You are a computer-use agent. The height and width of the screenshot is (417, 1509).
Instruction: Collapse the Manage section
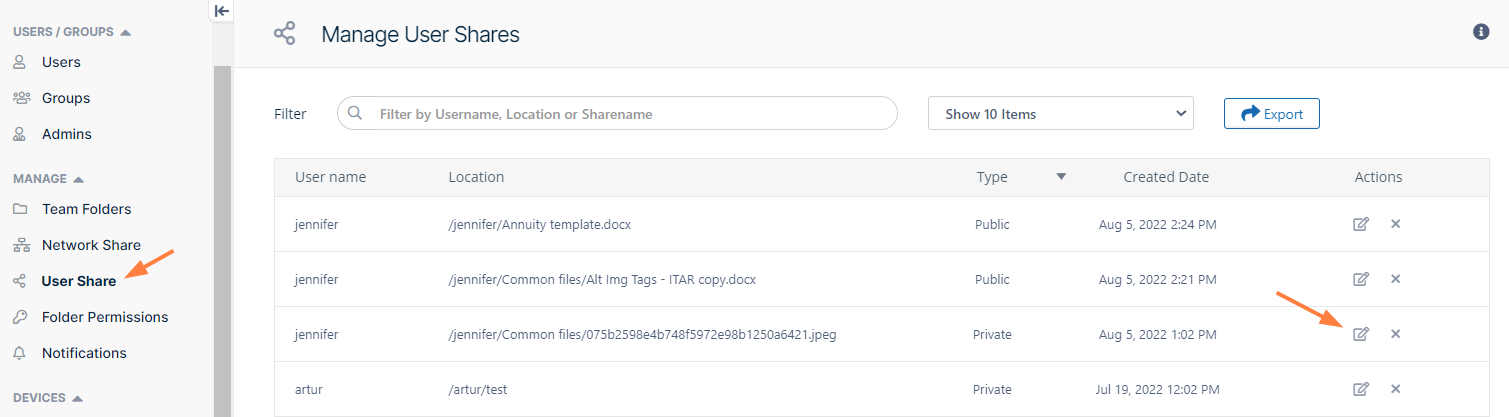(79, 179)
